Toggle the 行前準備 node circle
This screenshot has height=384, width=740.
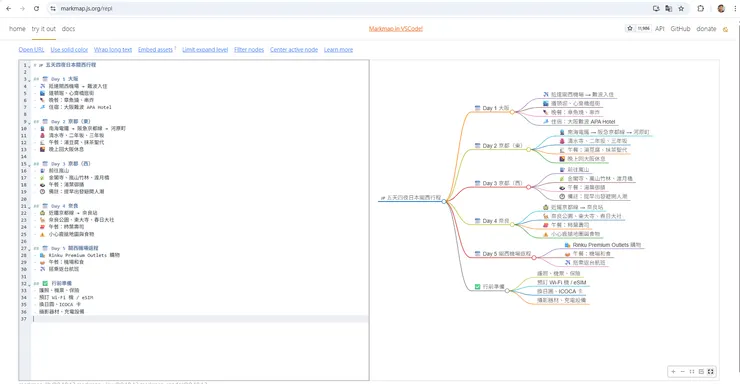pyautogui.click(x=507, y=291)
